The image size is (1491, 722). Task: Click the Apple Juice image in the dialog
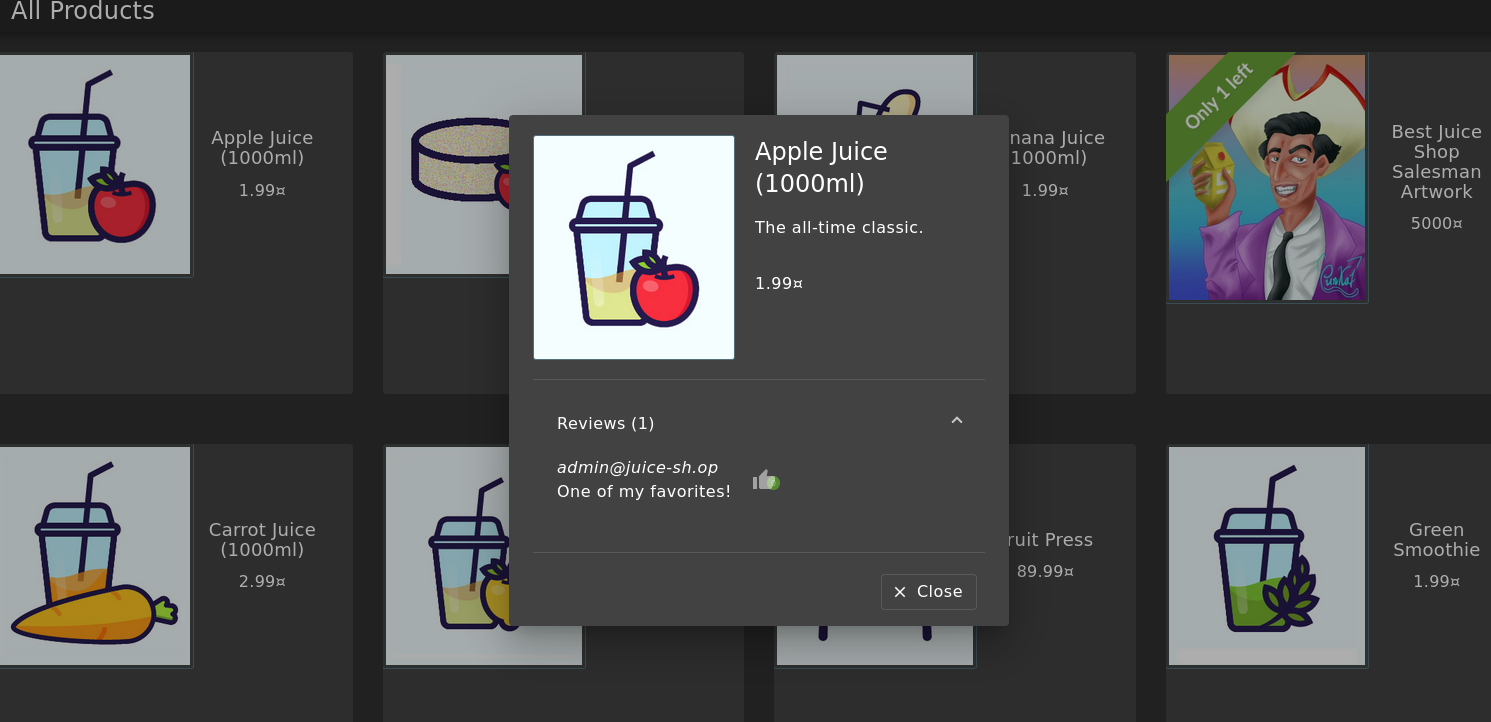coord(634,248)
